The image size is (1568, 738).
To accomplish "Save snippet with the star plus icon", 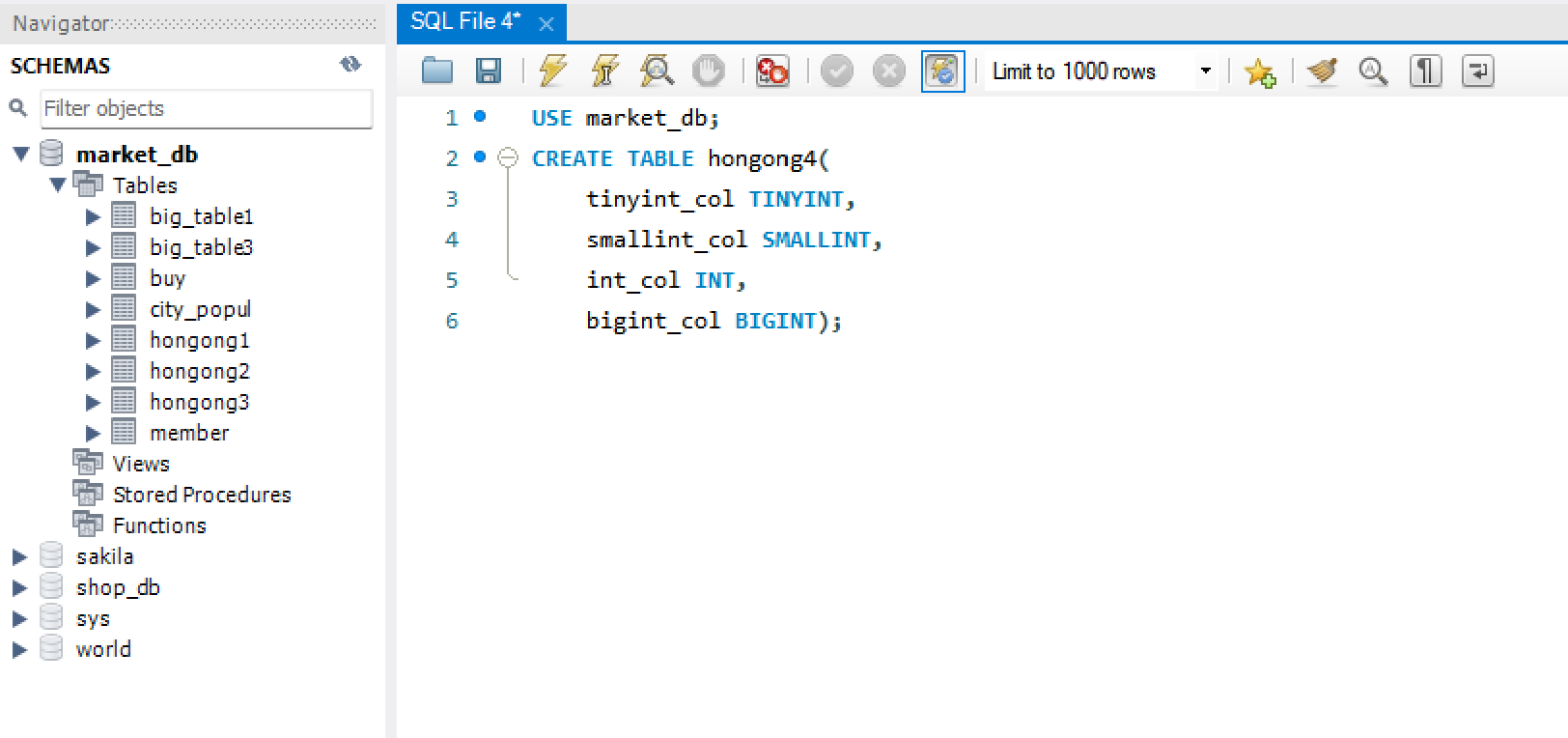I will [x=1260, y=71].
